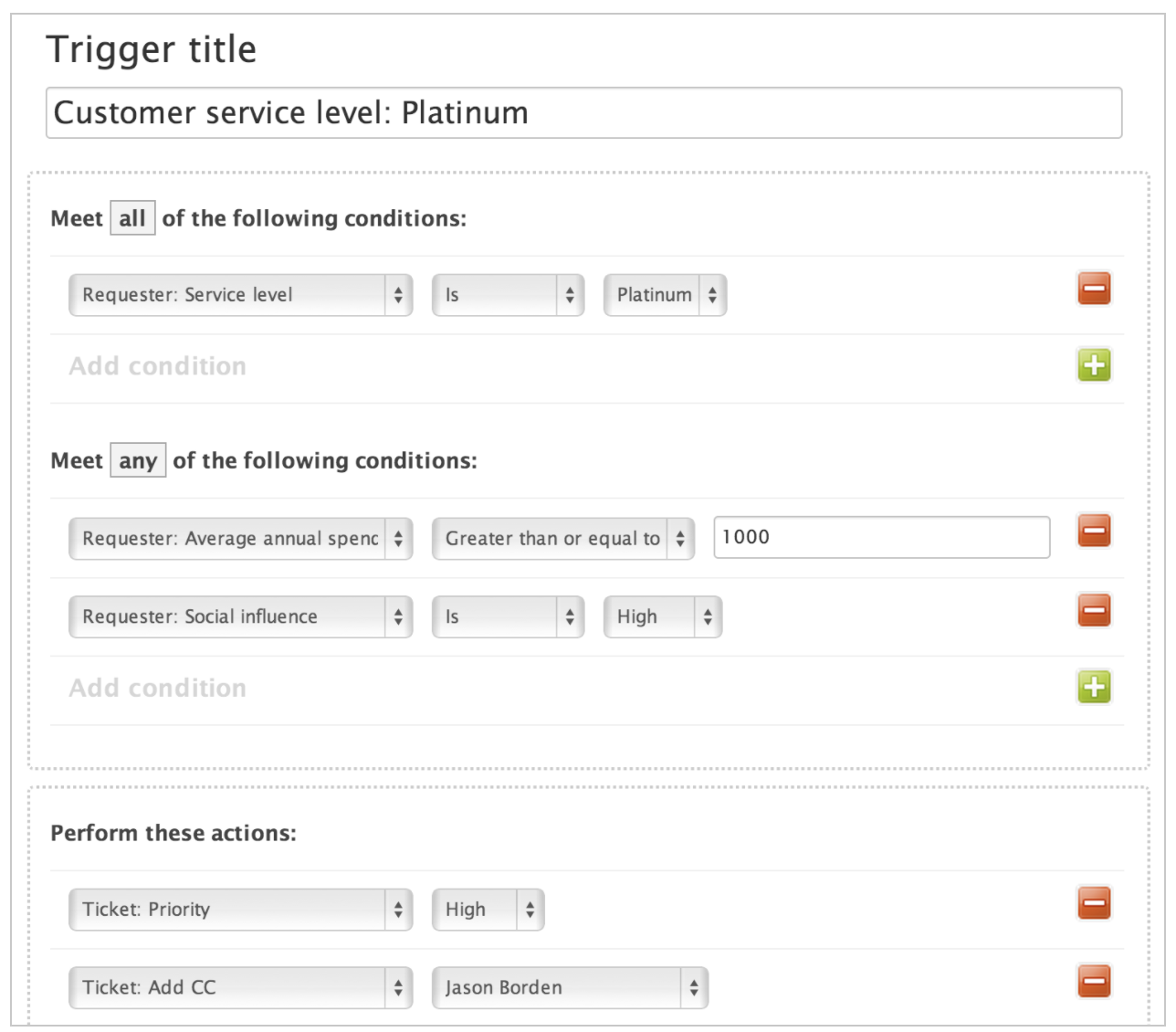Change the High priority value dropdown
Viewport: 1176px width, 1032px height.
[x=488, y=910]
